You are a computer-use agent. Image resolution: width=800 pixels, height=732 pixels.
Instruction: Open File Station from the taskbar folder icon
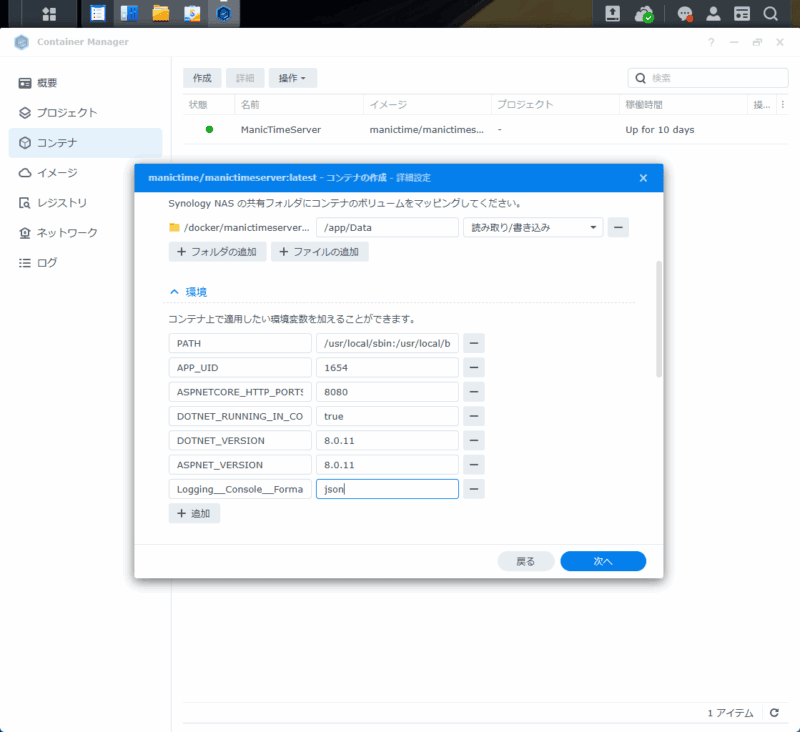(x=160, y=14)
